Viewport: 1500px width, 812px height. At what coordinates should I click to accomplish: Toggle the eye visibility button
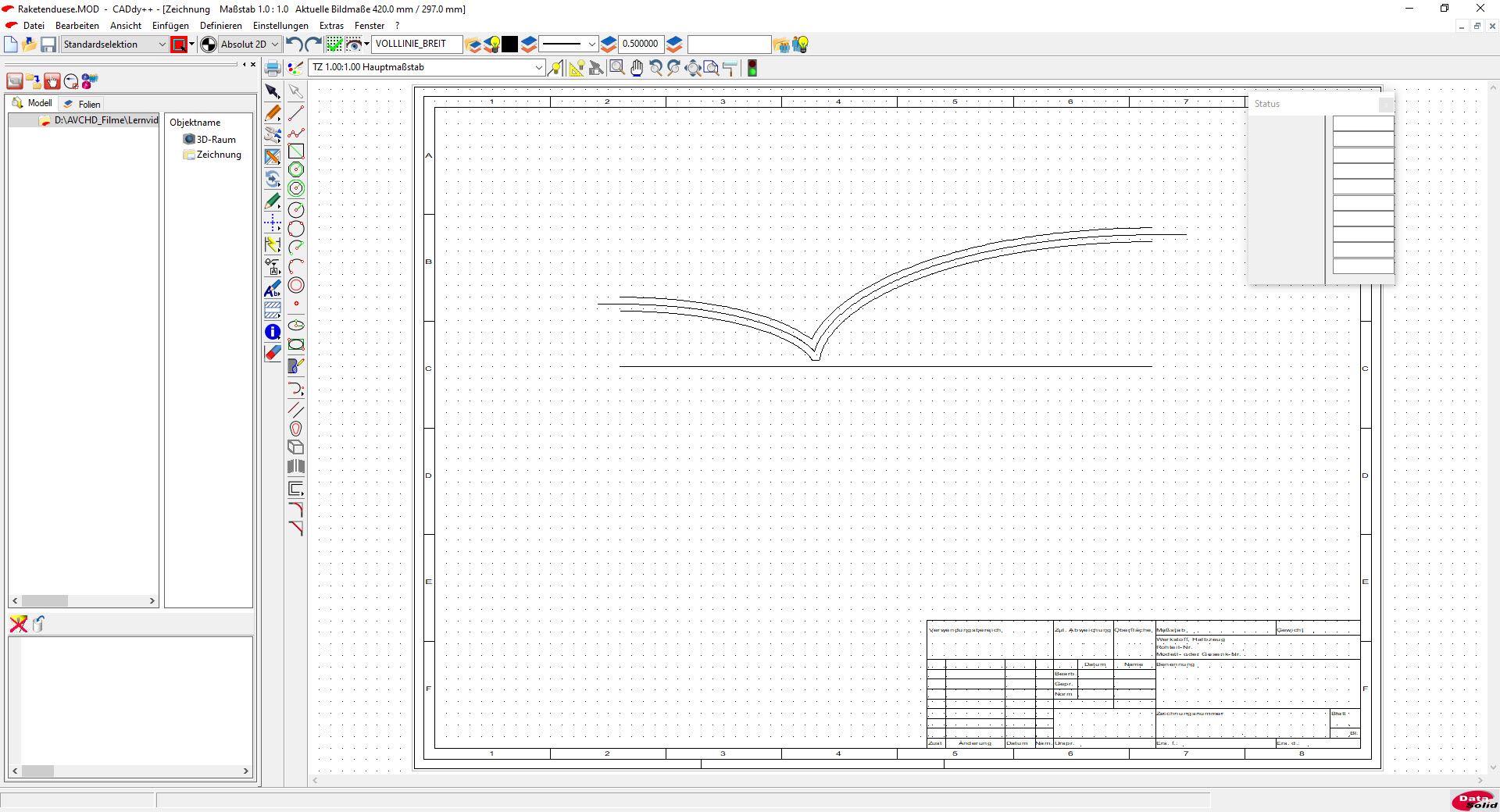tap(354, 45)
